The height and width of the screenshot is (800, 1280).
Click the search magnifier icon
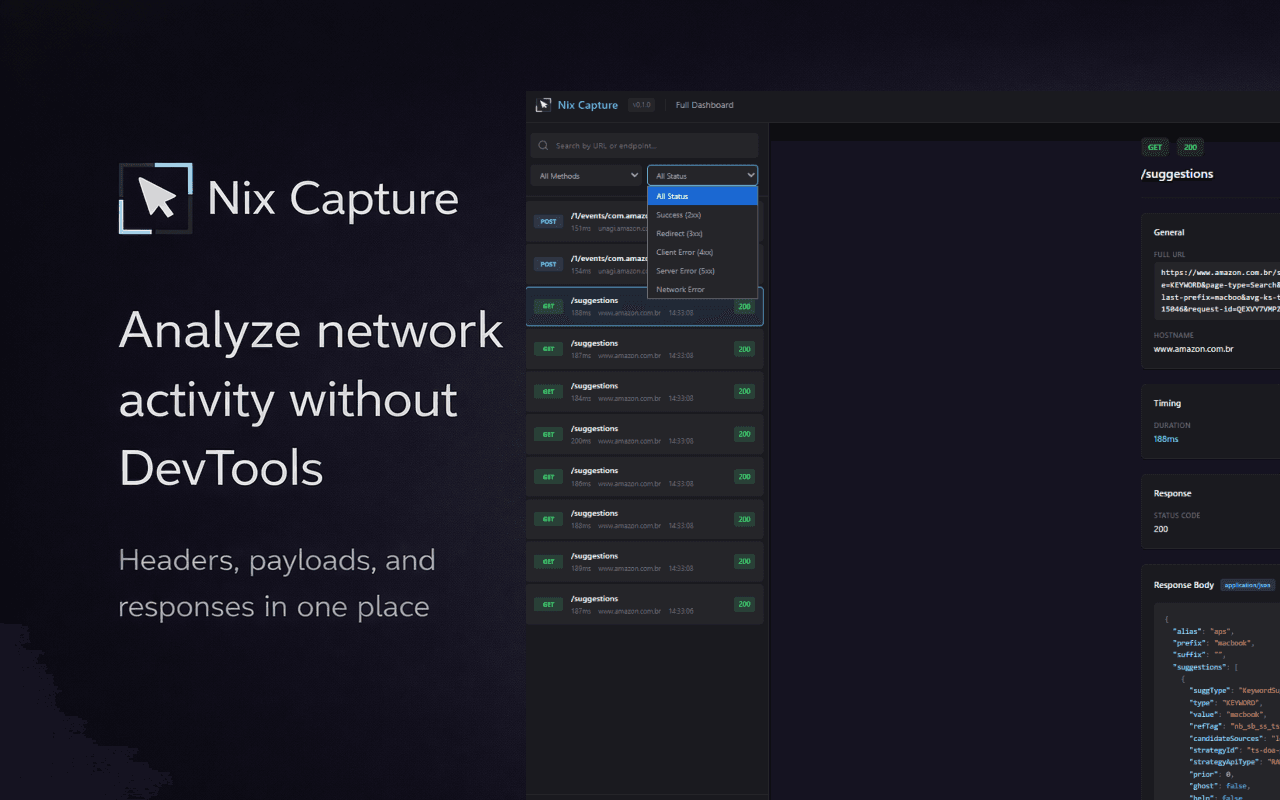(544, 144)
